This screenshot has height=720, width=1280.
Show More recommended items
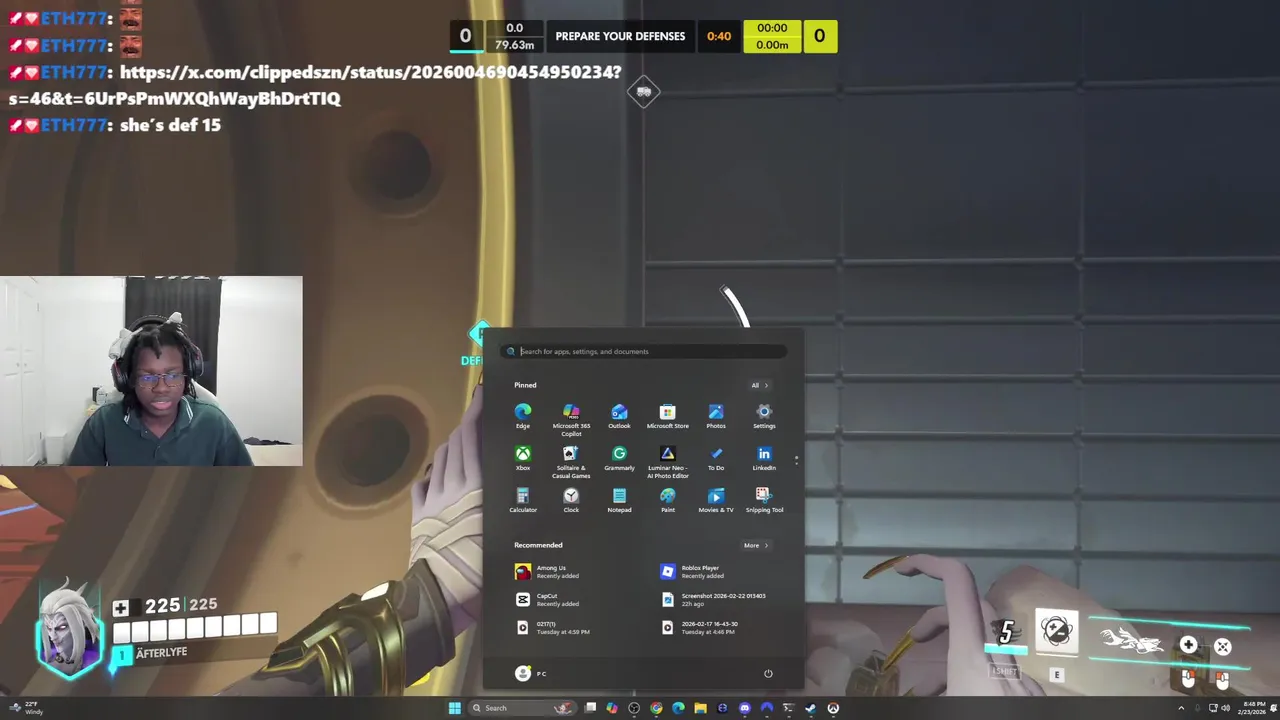click(x=756, y=545)
